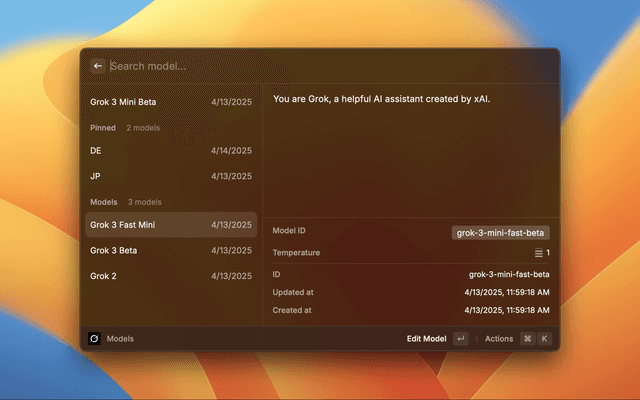640x400 pixels.
Task: Click the K shortcut key icon
Action: pyautogui.click(x=545, y=339)
